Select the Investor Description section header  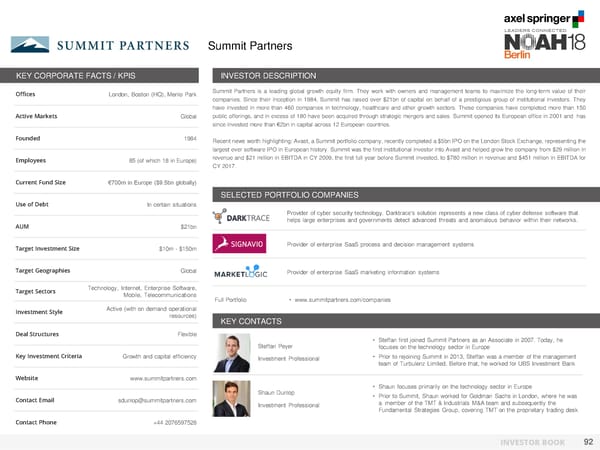click(267, 74)
